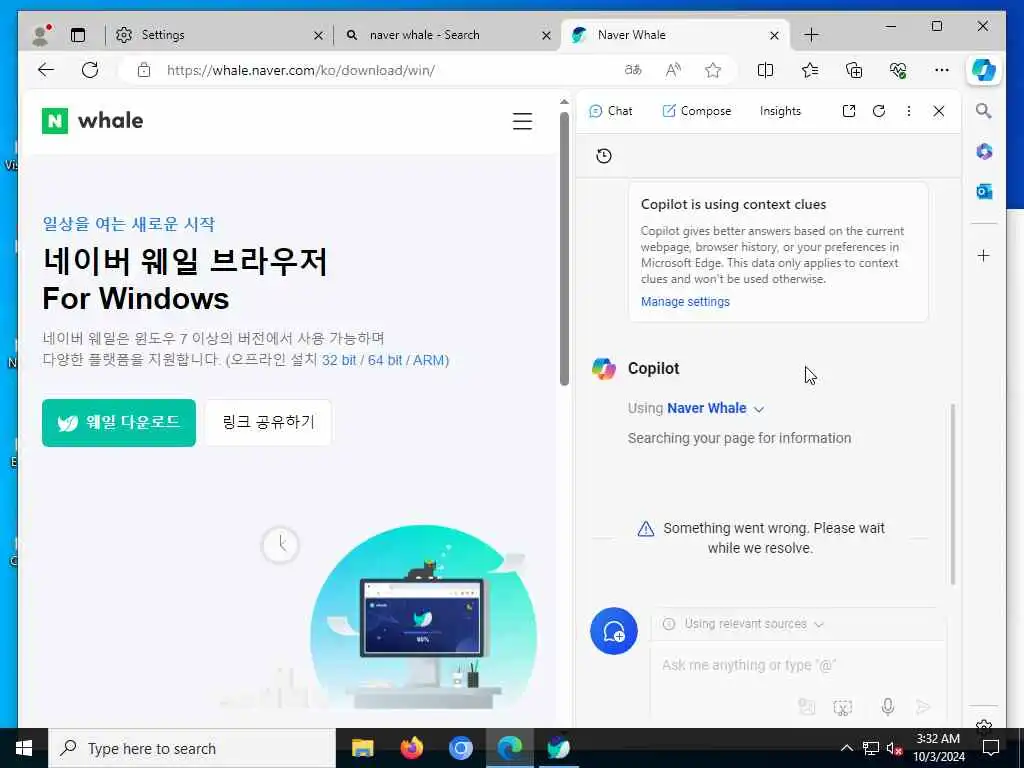Launch Firefox from taskbar
Viewport: 1024px width, 768px height.
click(x=411, y=748)
